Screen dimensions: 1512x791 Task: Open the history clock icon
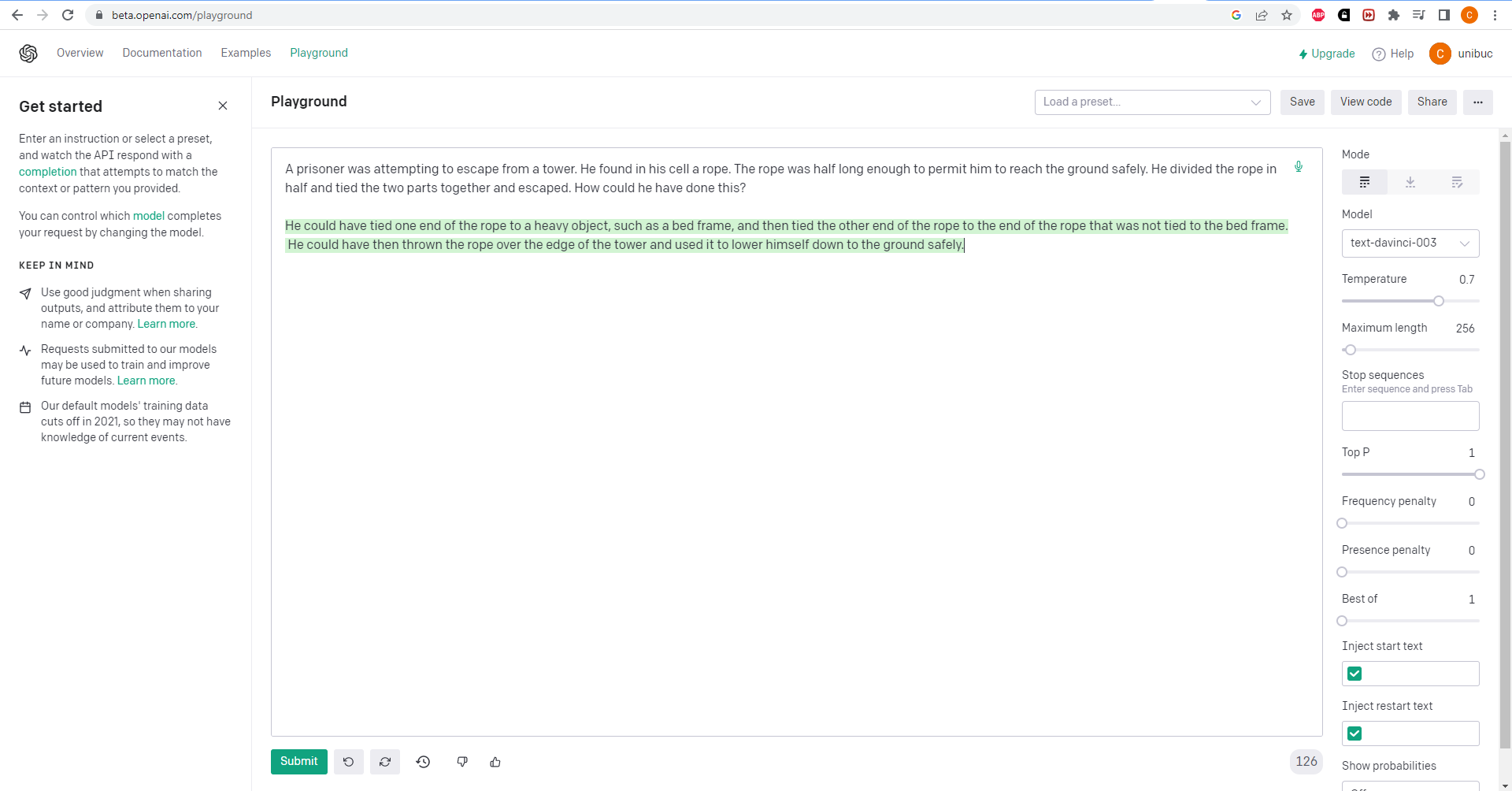pos(423,762)
